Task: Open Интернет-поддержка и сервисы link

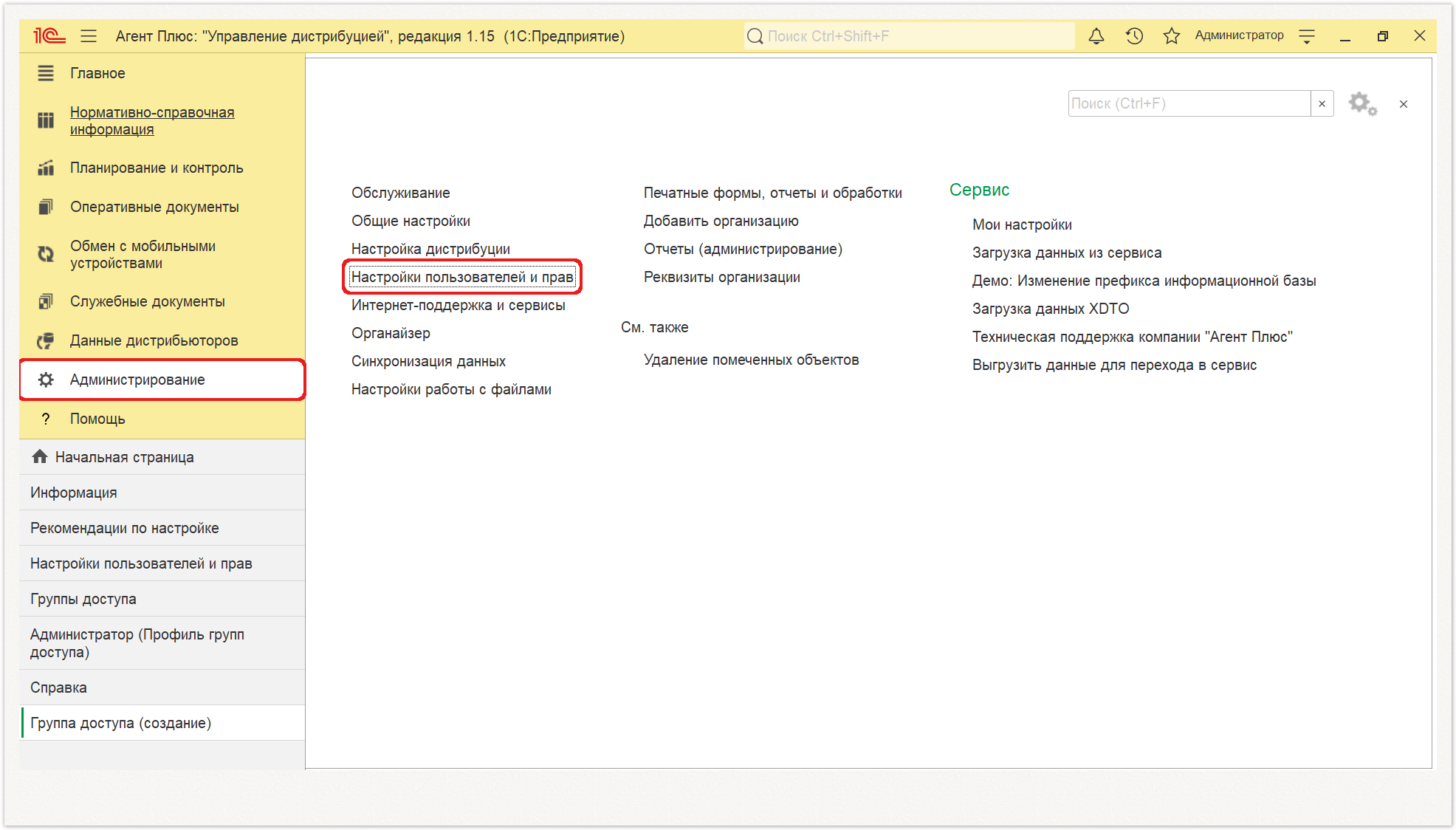Action: pos(458,305)
